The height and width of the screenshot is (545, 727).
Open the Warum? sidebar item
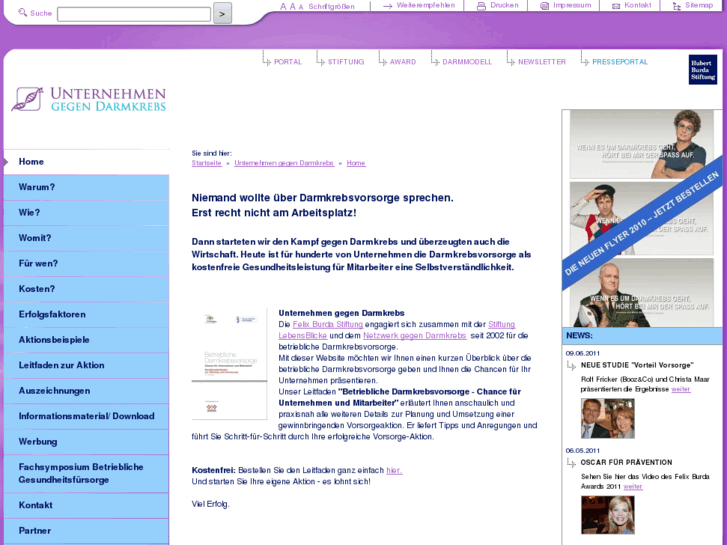pos(86,187)
